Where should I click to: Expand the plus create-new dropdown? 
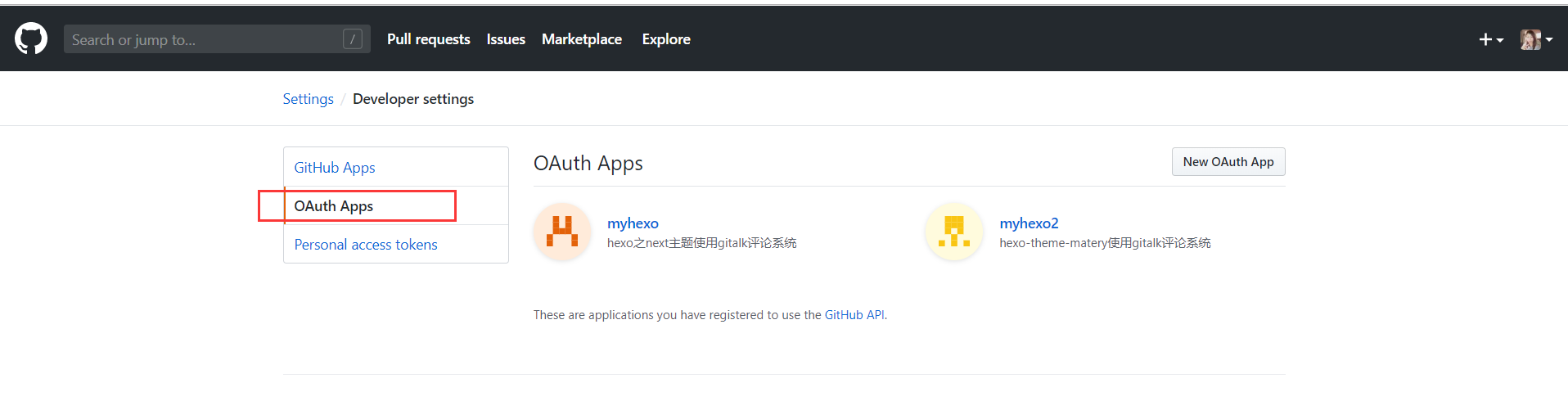click(1491, 39)
